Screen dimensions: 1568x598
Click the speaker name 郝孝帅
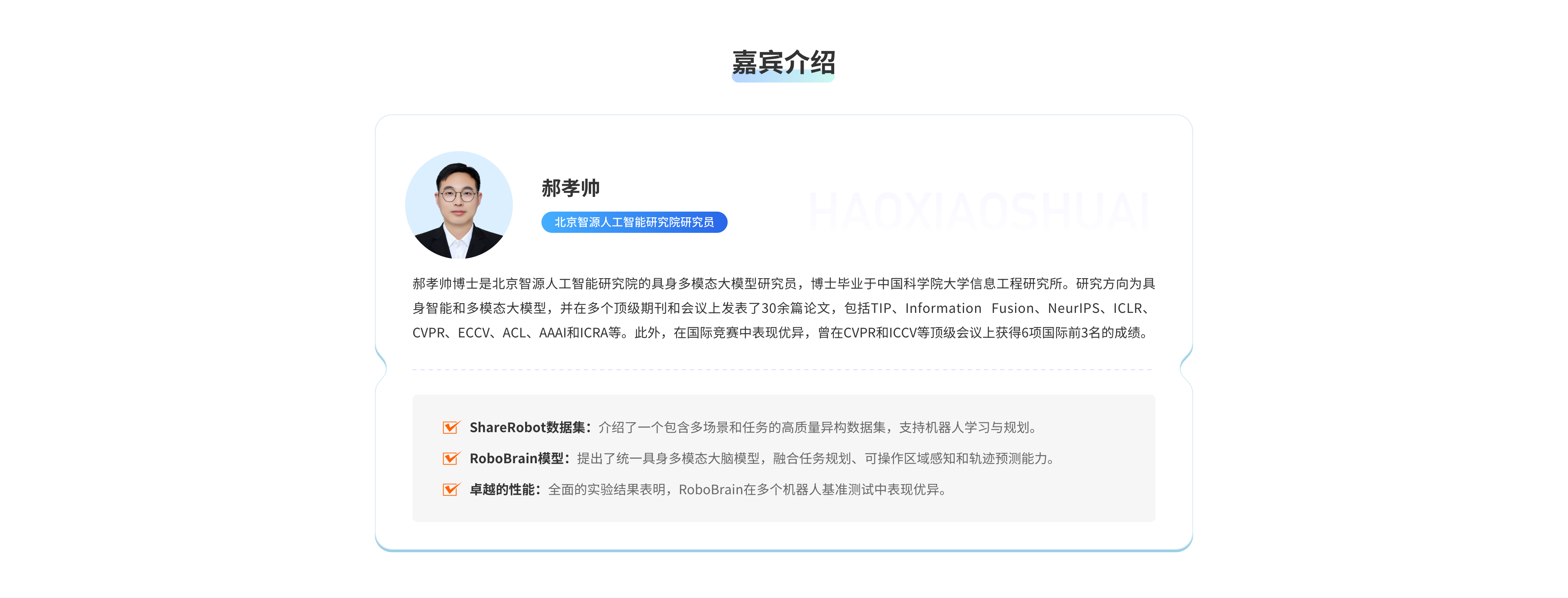click(x=571, y=188)
